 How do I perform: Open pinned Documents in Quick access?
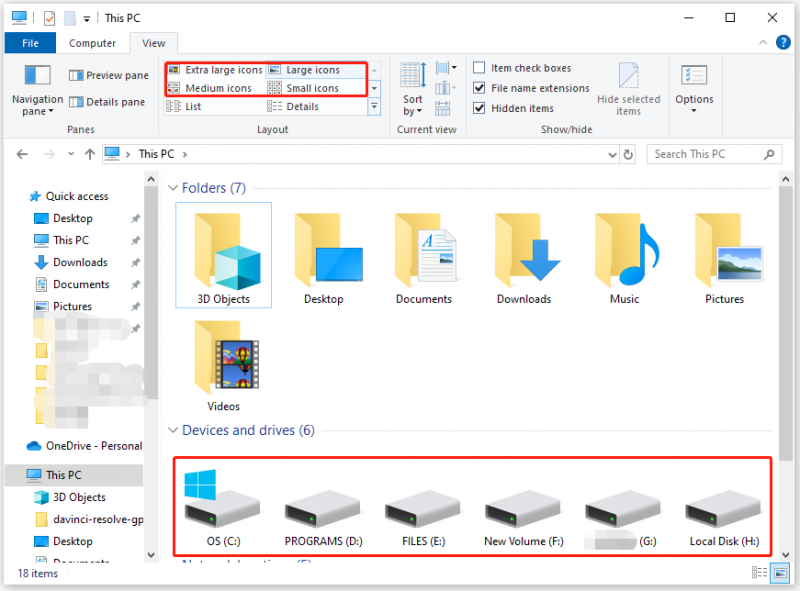72,284
